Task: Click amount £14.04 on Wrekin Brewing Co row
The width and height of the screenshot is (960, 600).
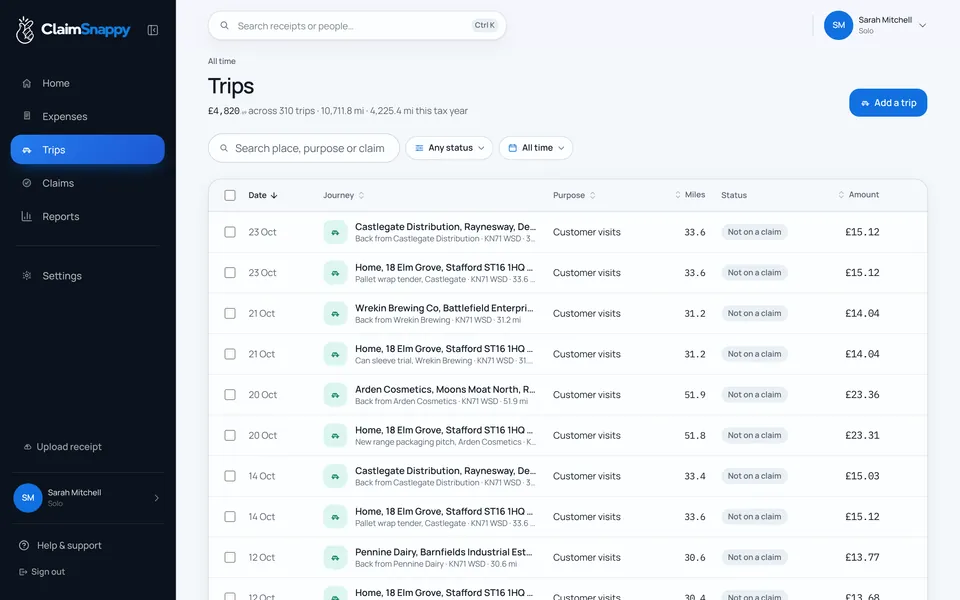Action: coord(862,313)
